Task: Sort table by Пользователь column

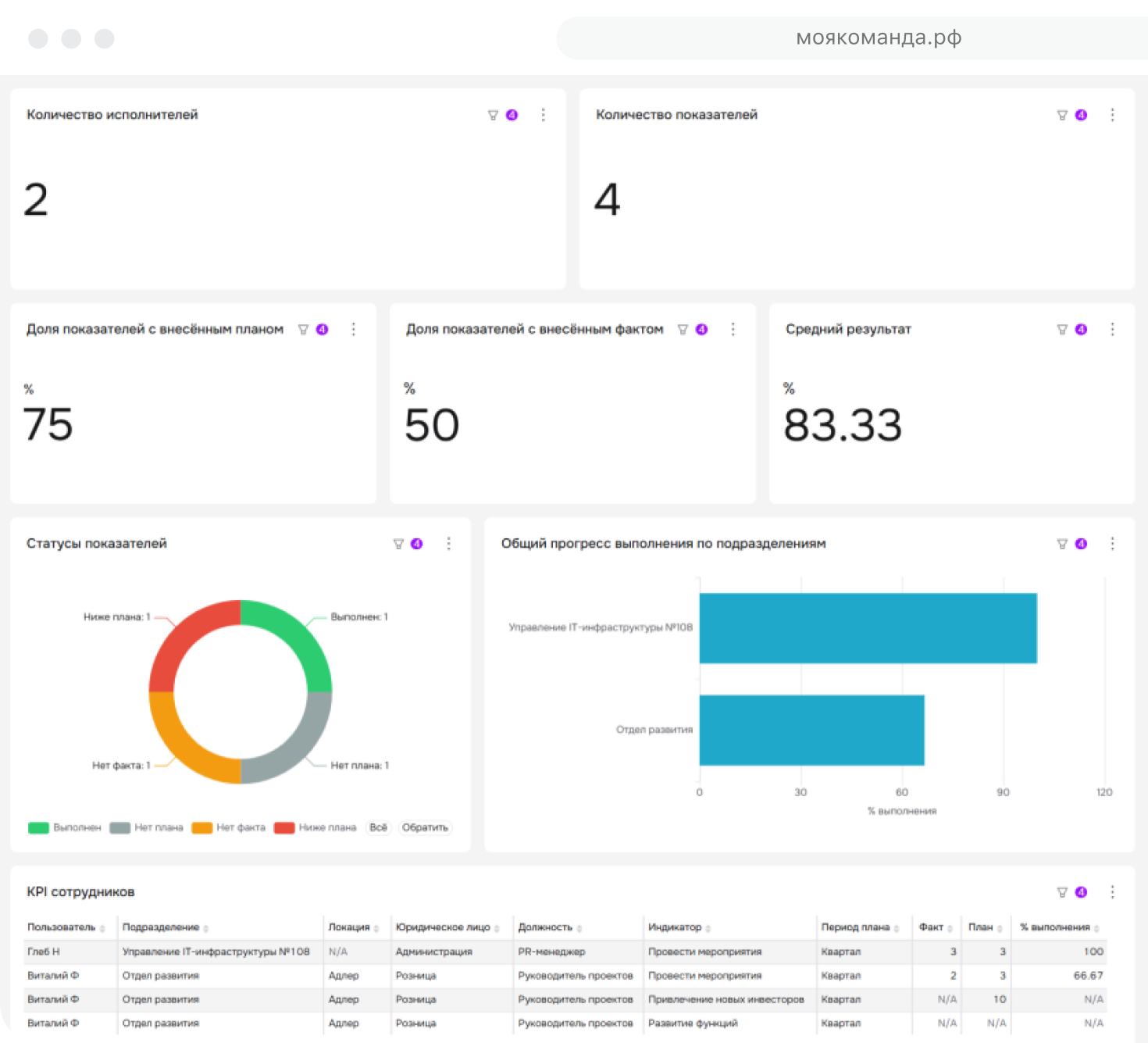Action: (x=66, y=927)
